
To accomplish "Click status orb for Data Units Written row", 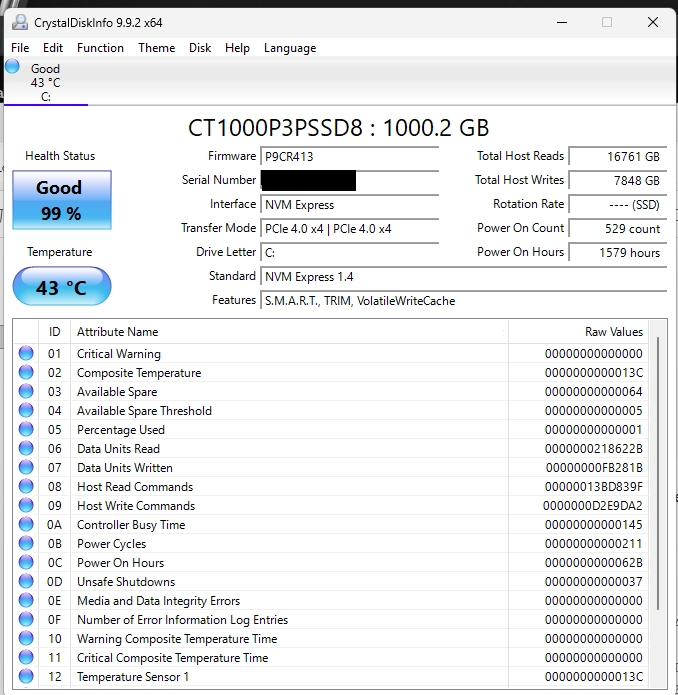I will click(x=26, y=468).
